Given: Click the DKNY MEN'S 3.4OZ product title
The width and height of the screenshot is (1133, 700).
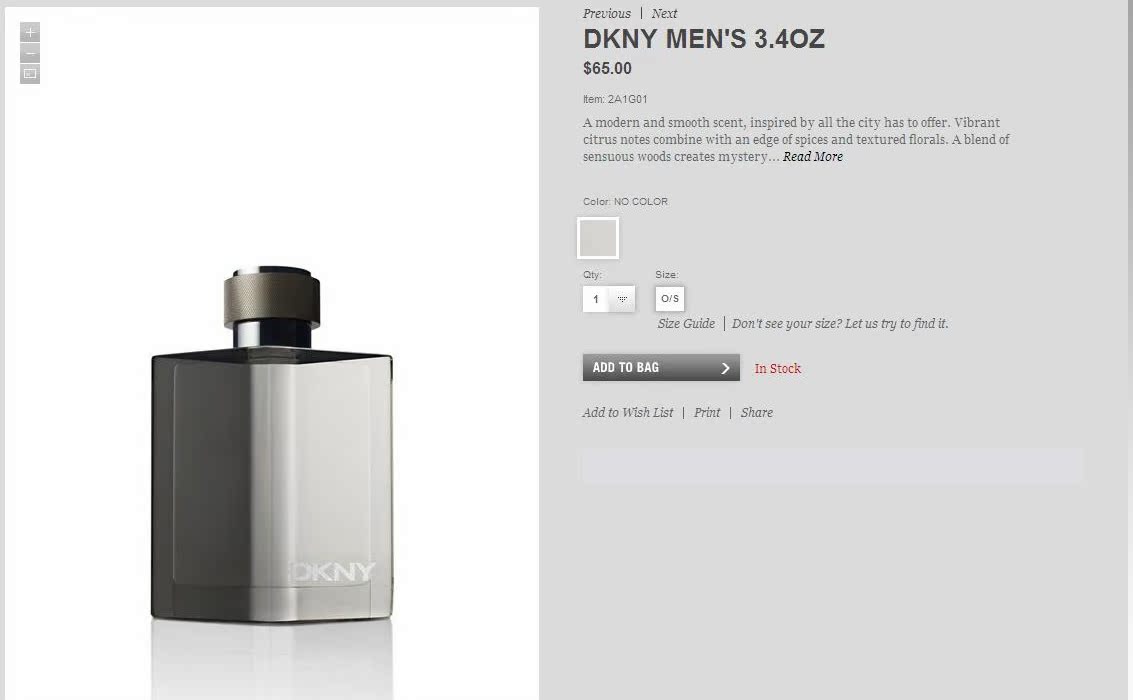Looking at the screenshot, I should (704, 39).
